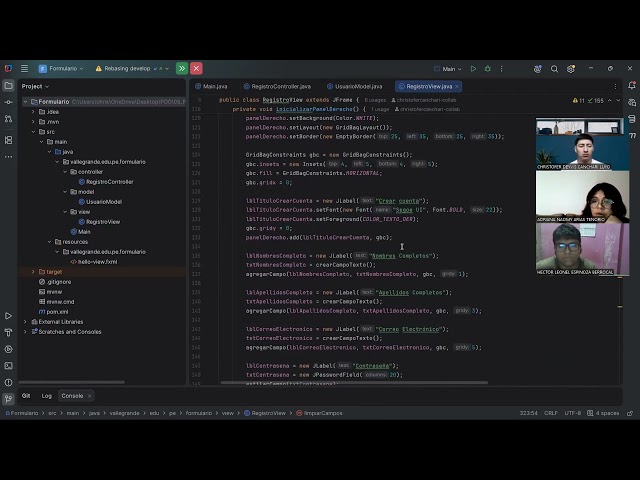Switch to RegistroController.java tab
Viewport: 640px width, 480px height.
tap(277, 87)
